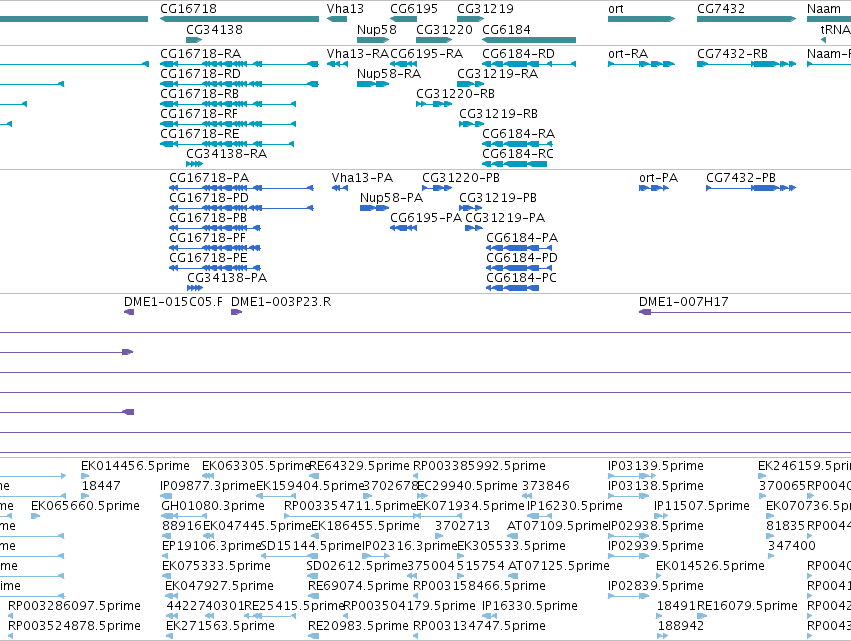
Task: Click the IP16330.5prime EST label
Action: [x=530, y=606]
